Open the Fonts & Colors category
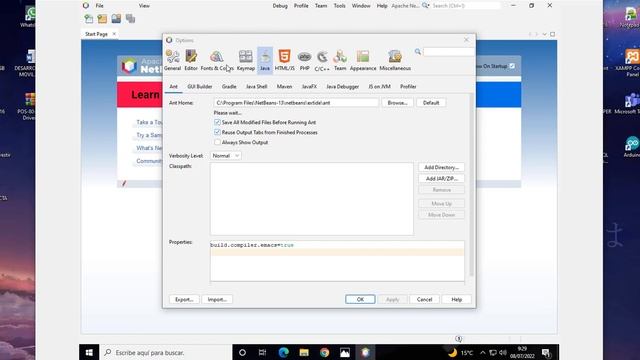The width and height of the screenshot is (640, 360). [217, 60]
